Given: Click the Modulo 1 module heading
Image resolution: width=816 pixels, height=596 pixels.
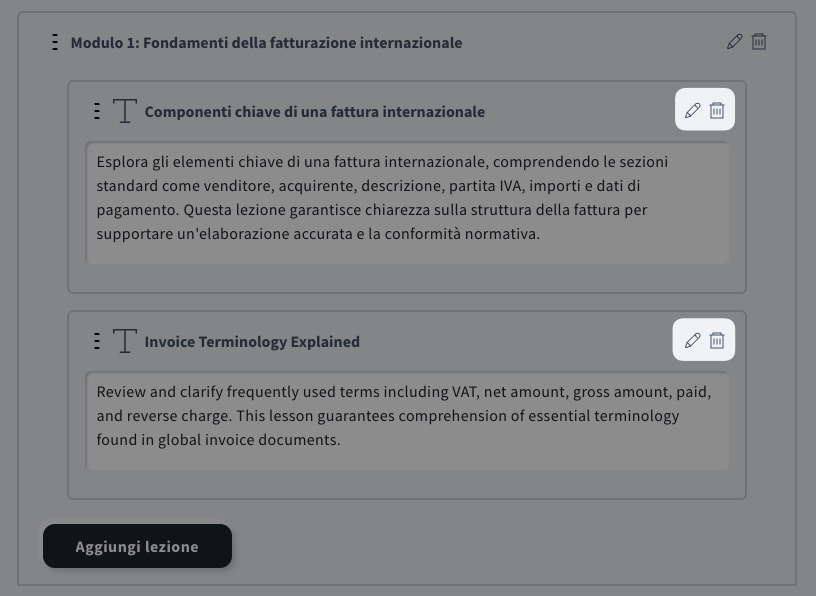Looking at the screenshot, I should (x=266, y=43).
